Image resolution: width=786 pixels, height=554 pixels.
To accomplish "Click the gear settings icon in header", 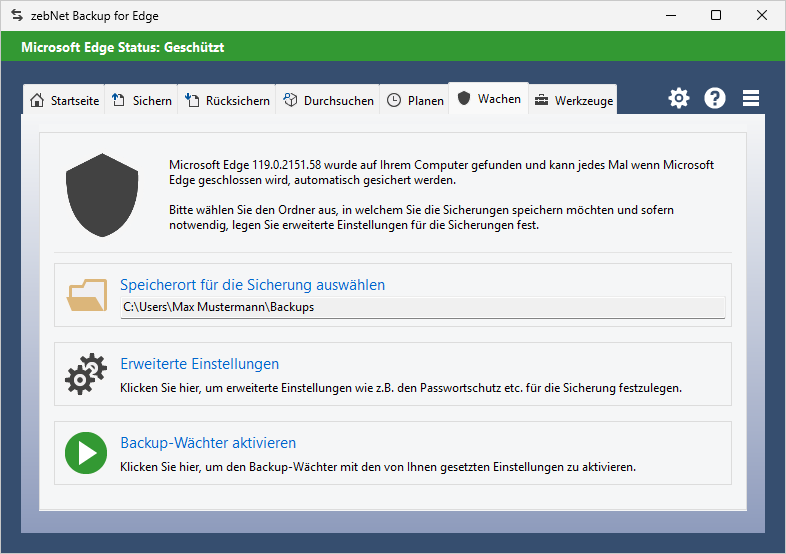I will click(679, 98).
